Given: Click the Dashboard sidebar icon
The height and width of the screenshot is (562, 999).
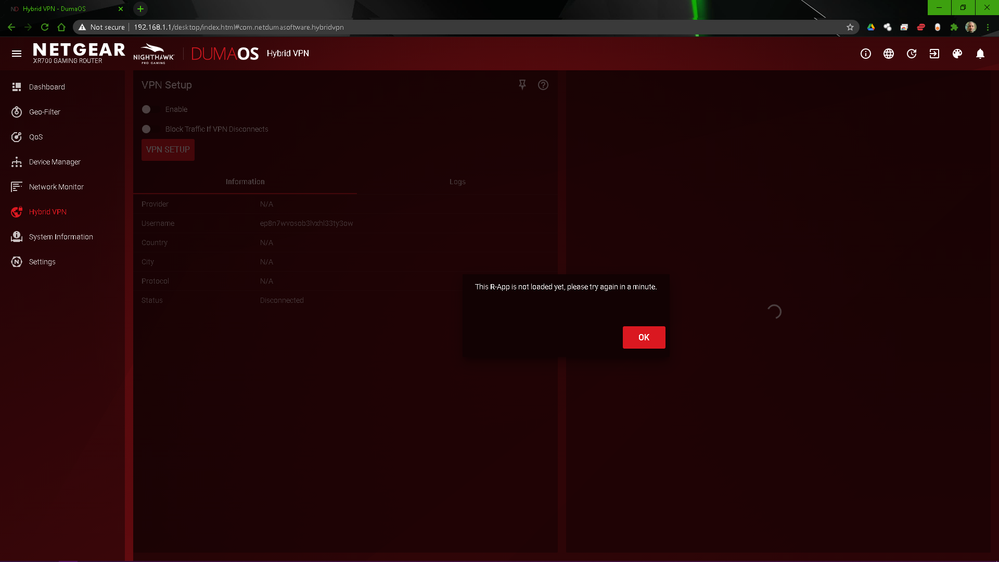Looking at the screenshot, I should click(17, 87).
